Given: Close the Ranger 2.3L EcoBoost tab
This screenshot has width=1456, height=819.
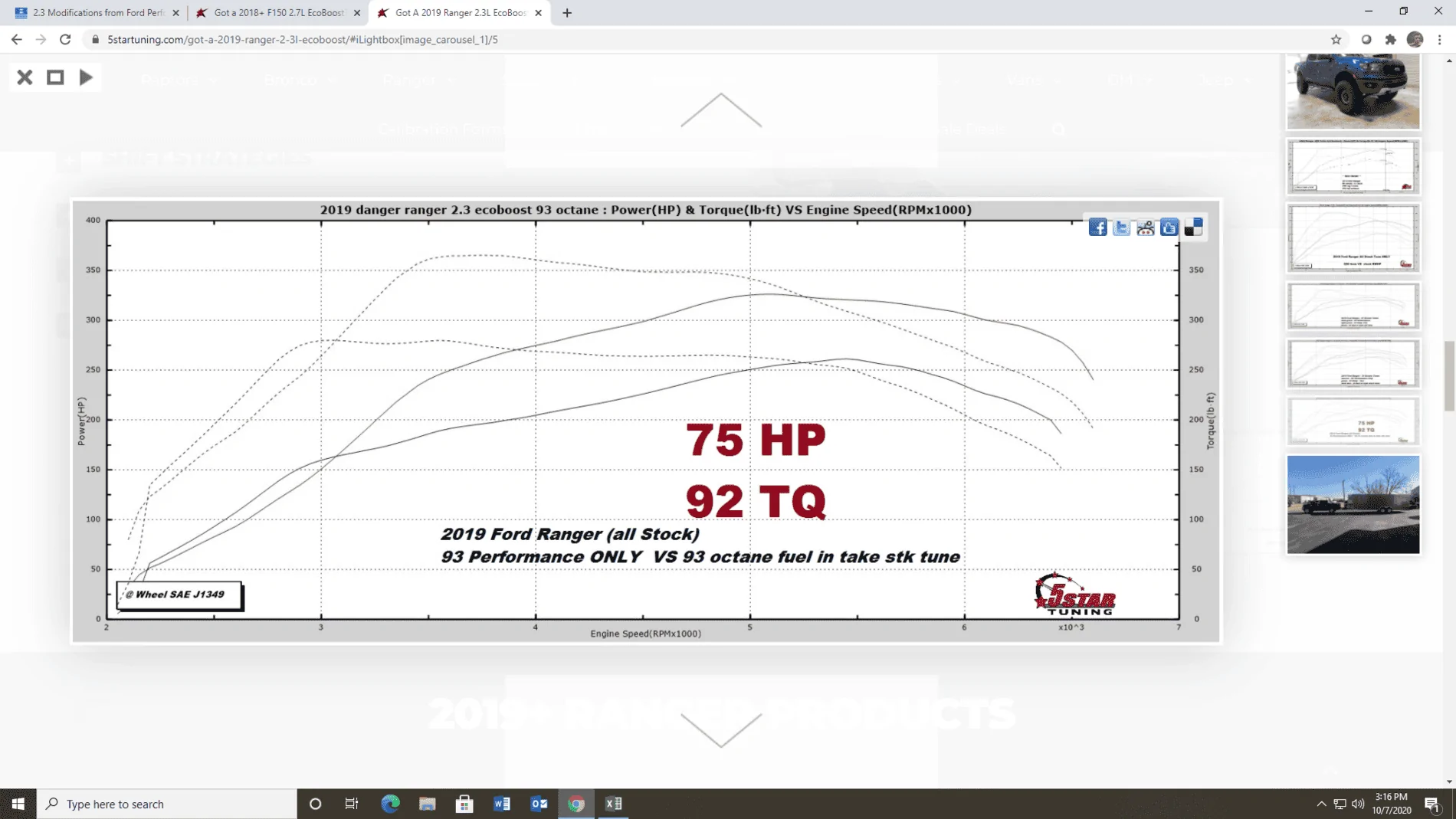Looking at the screenshot, I should (x=538, y=13).
